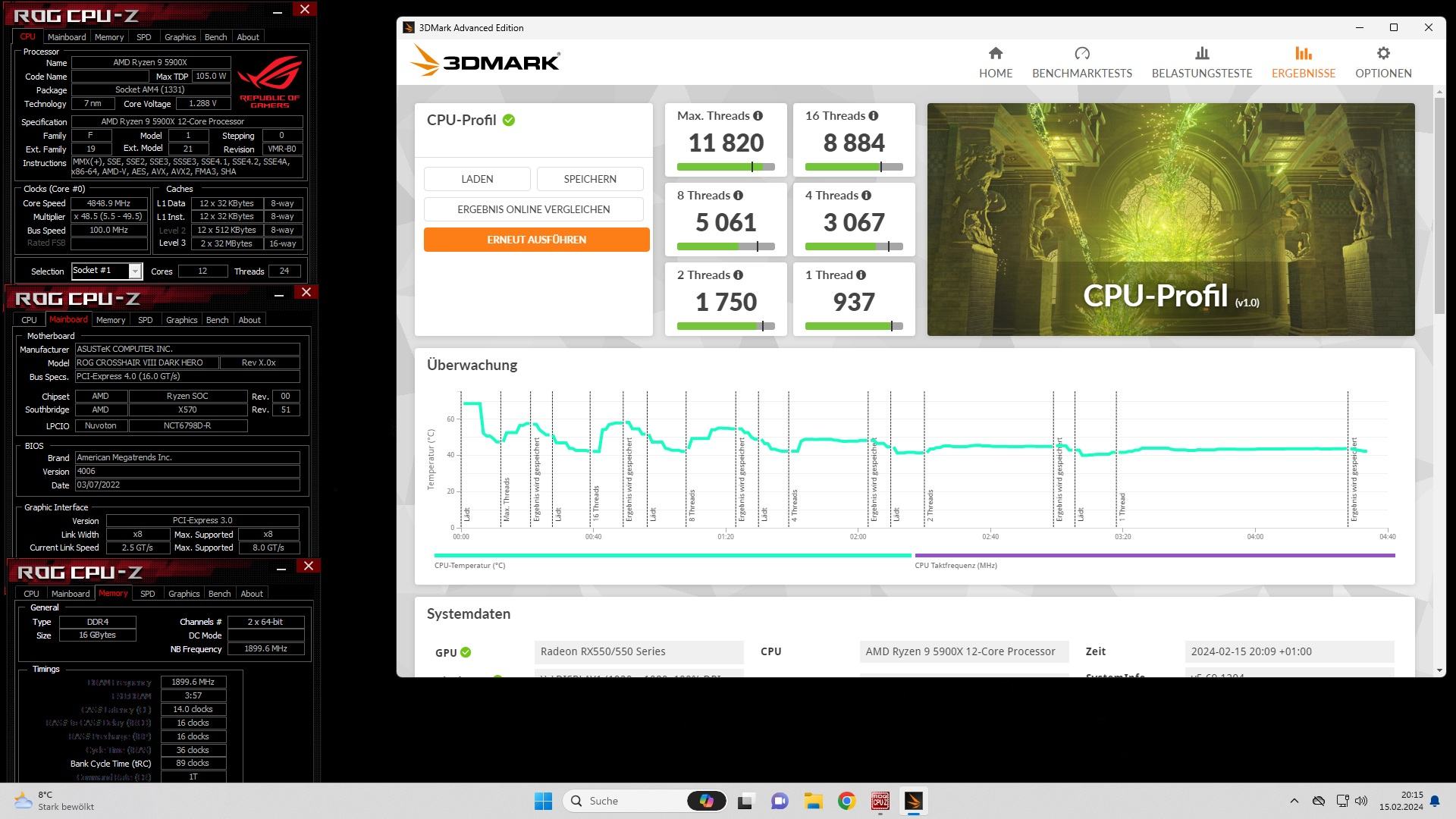The image size is (1456, 819).
Task: Click the info icon beside 8 Threads
Action: (x=738, y=196)
